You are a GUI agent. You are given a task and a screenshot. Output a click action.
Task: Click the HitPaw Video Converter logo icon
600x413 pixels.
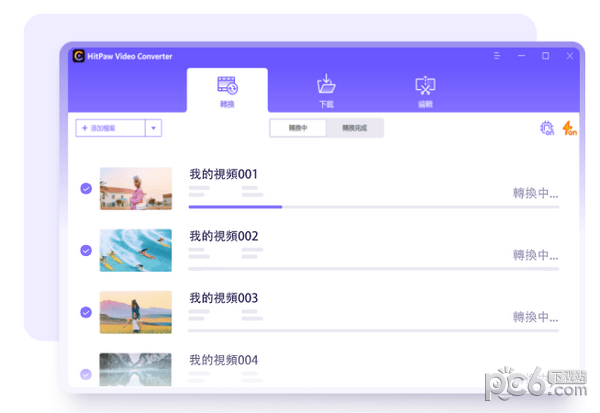[x=78, y=56]
